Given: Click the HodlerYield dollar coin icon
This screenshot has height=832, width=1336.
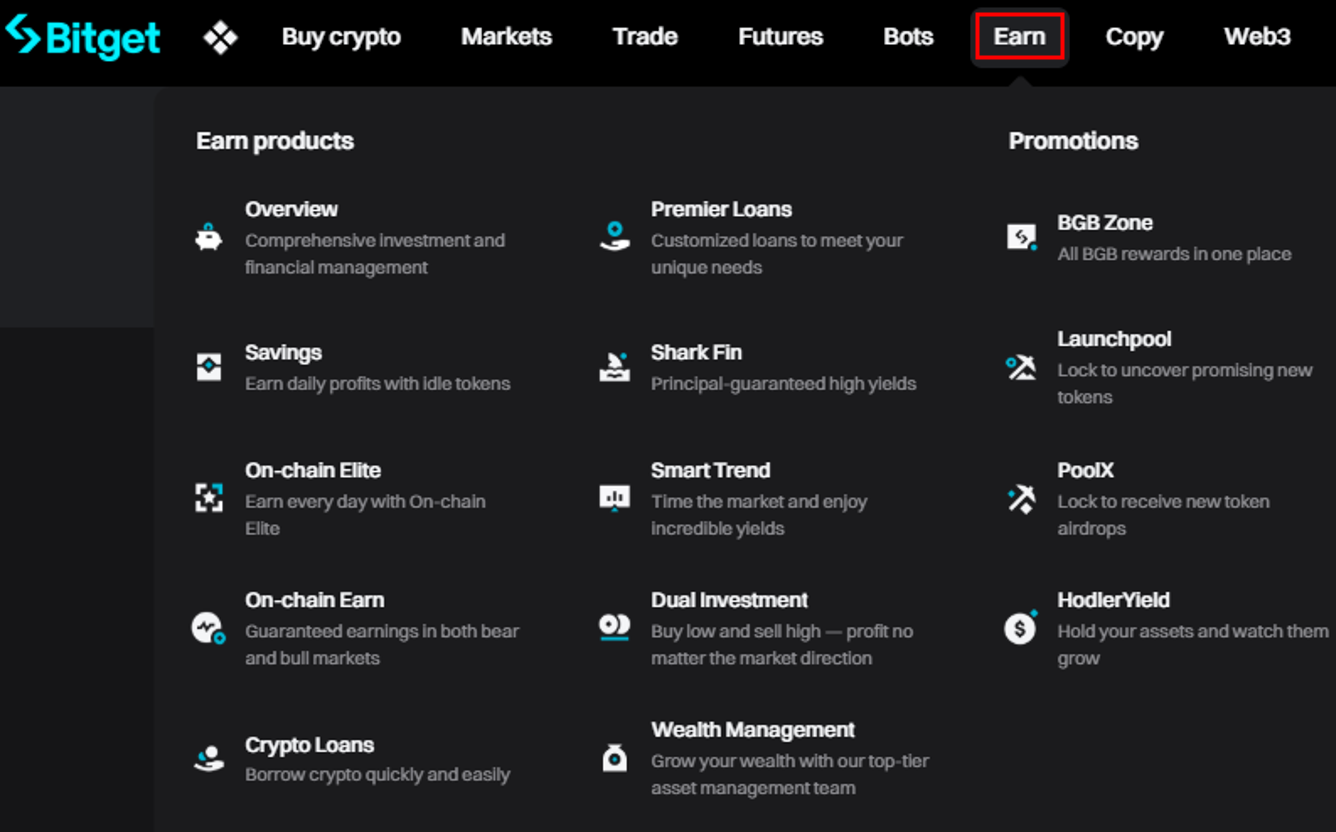Looking at the screenshot, I should [x=1020, y=628].
